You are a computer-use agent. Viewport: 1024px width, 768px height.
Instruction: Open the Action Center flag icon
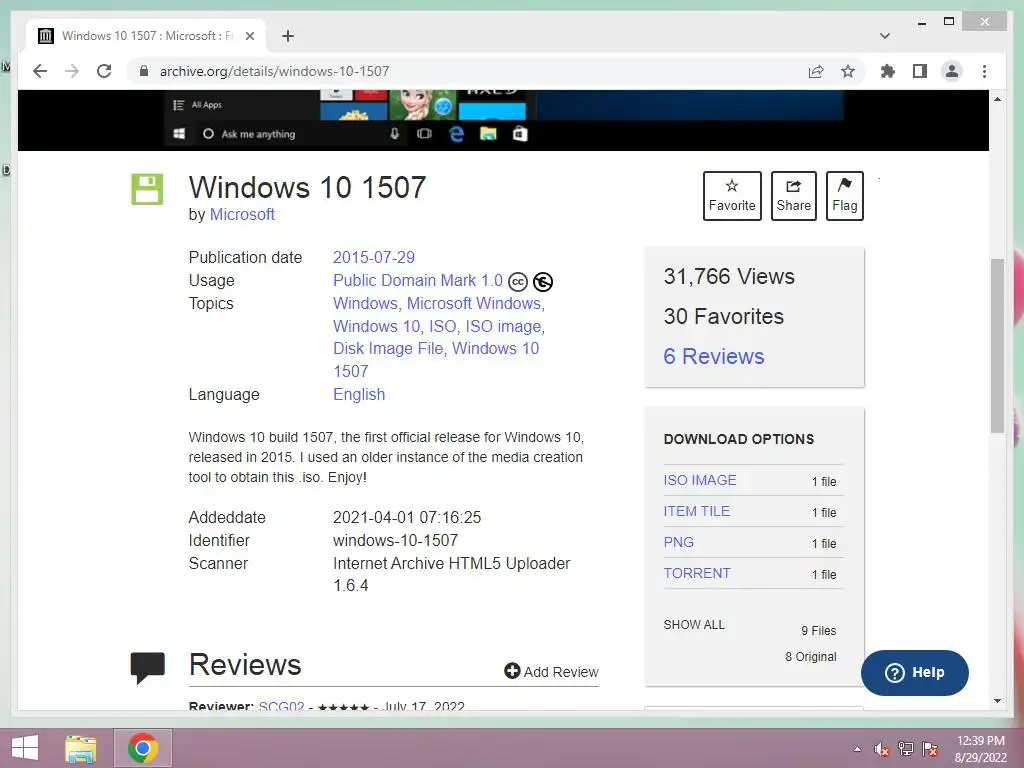pyautogui.click(x=930, y=749)
